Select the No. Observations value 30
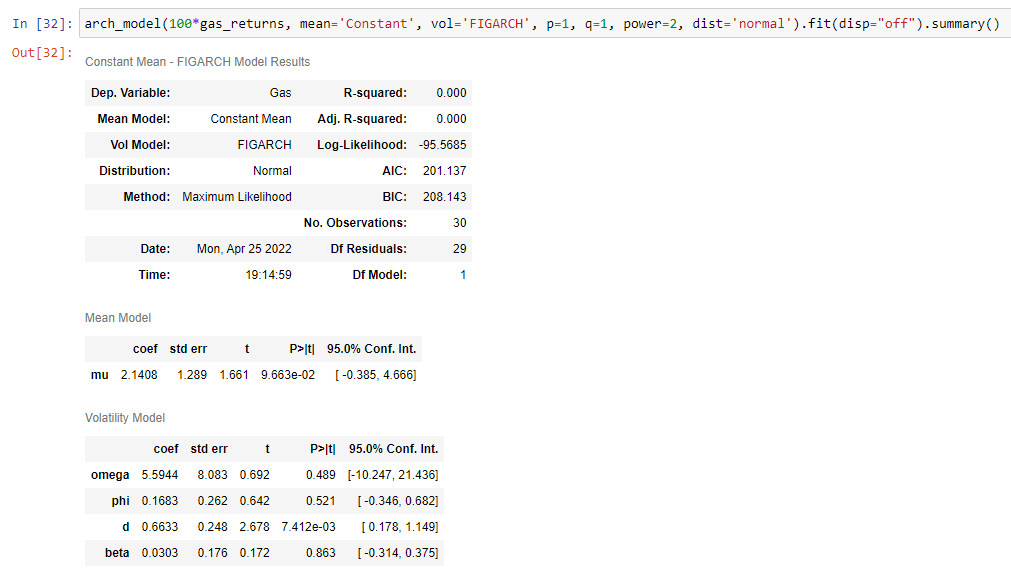Image resolution: width=1011 pixels, height=586 pixels. pos(460,222)
